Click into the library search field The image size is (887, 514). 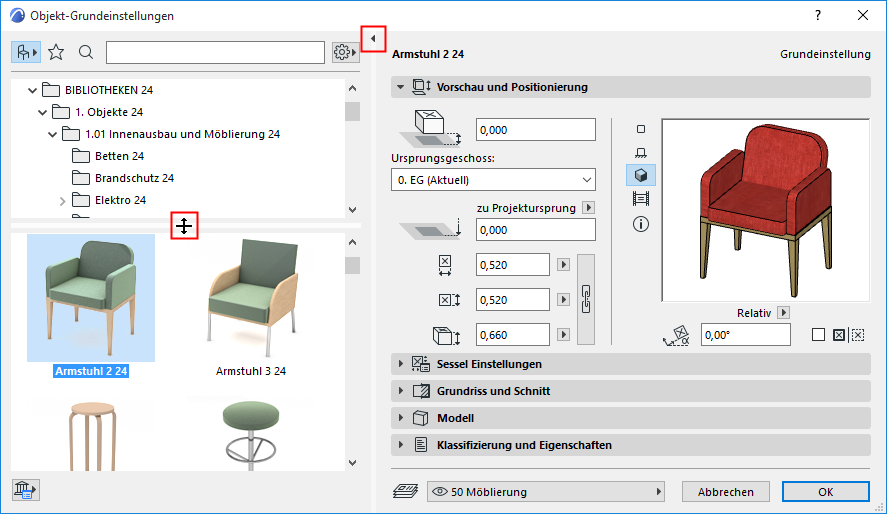pos(216,53)
